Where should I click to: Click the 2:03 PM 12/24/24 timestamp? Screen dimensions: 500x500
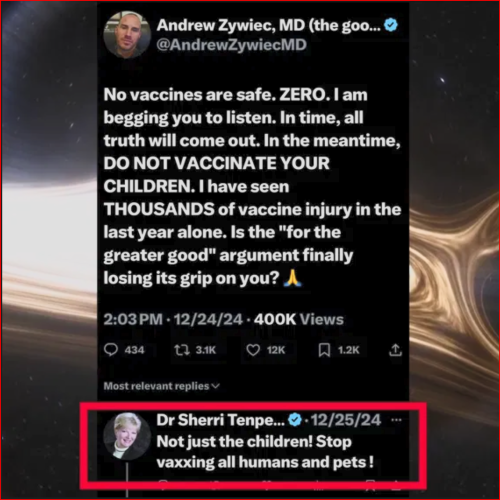[x=173, y=319]
